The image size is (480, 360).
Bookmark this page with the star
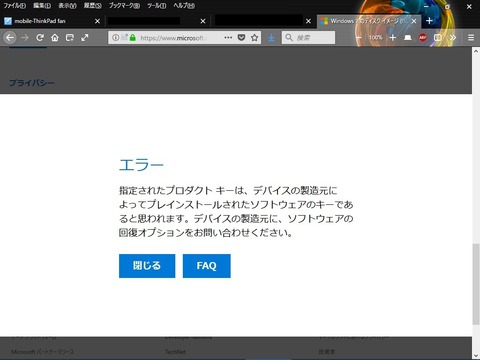pyautogui.click(x=254, y=38)
